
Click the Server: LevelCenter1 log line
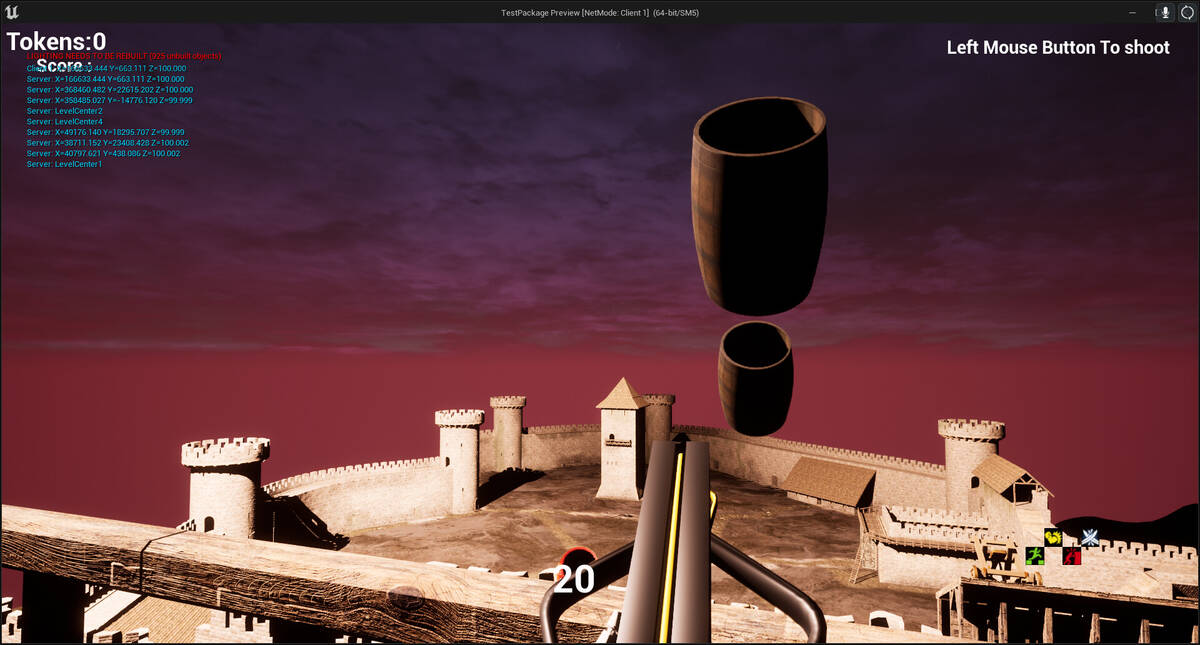[65, 164]
